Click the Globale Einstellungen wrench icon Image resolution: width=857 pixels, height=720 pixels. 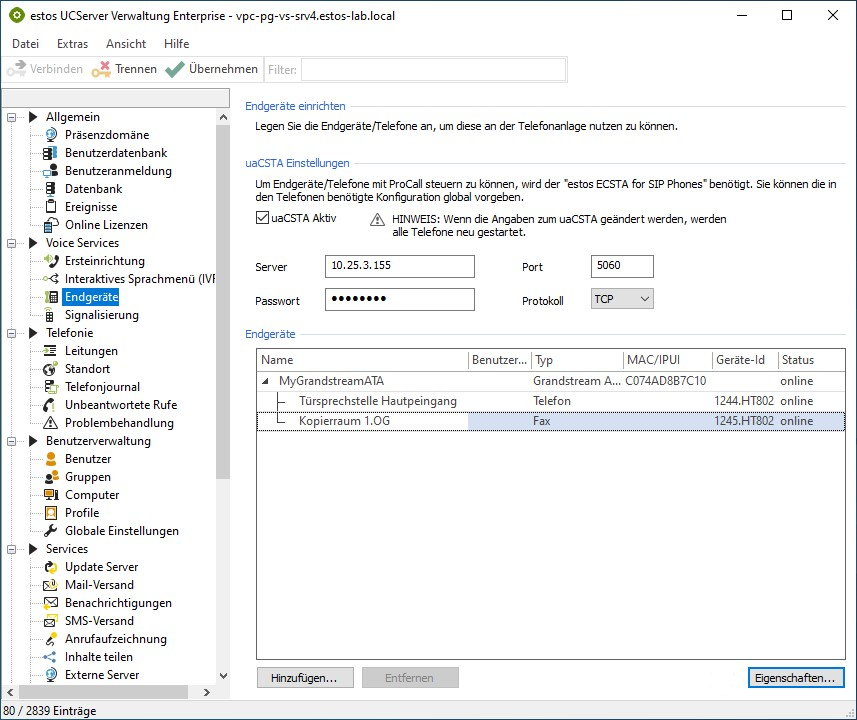coord(51,531)
